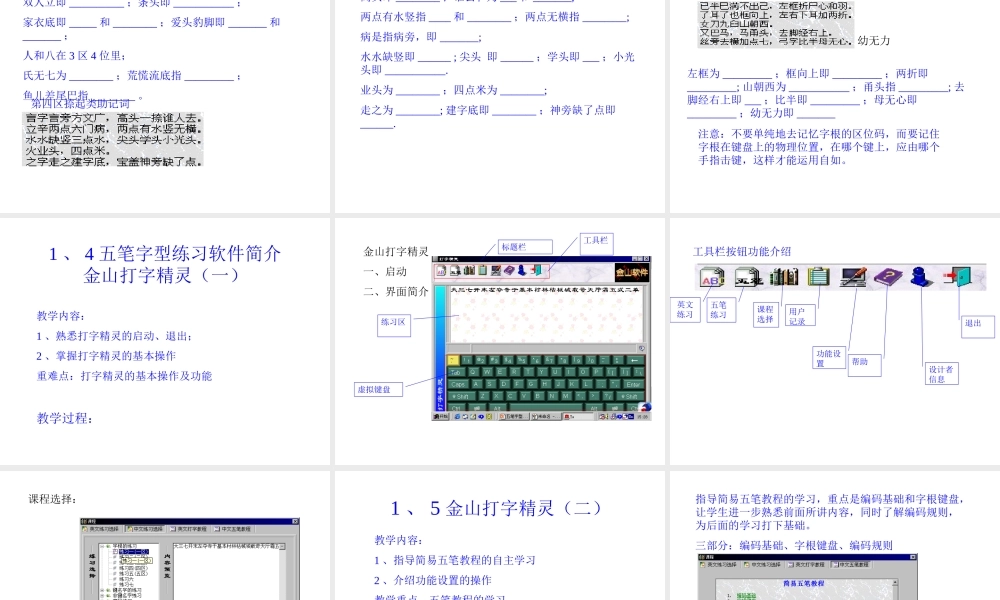Click the Wubi practice icon in the large toolbar
Image resolution: width=1000 pixels, height=600 pixels.
[747, 278]
